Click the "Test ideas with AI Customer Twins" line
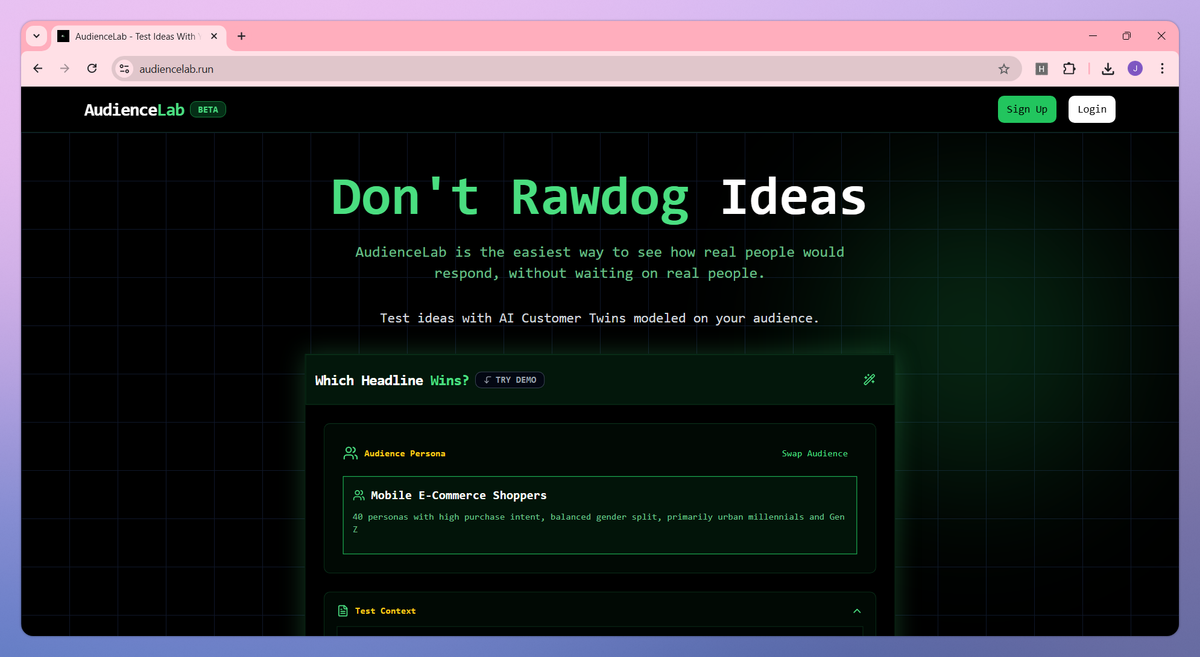This screenshot has width=1200, height=657. point(600,318)
